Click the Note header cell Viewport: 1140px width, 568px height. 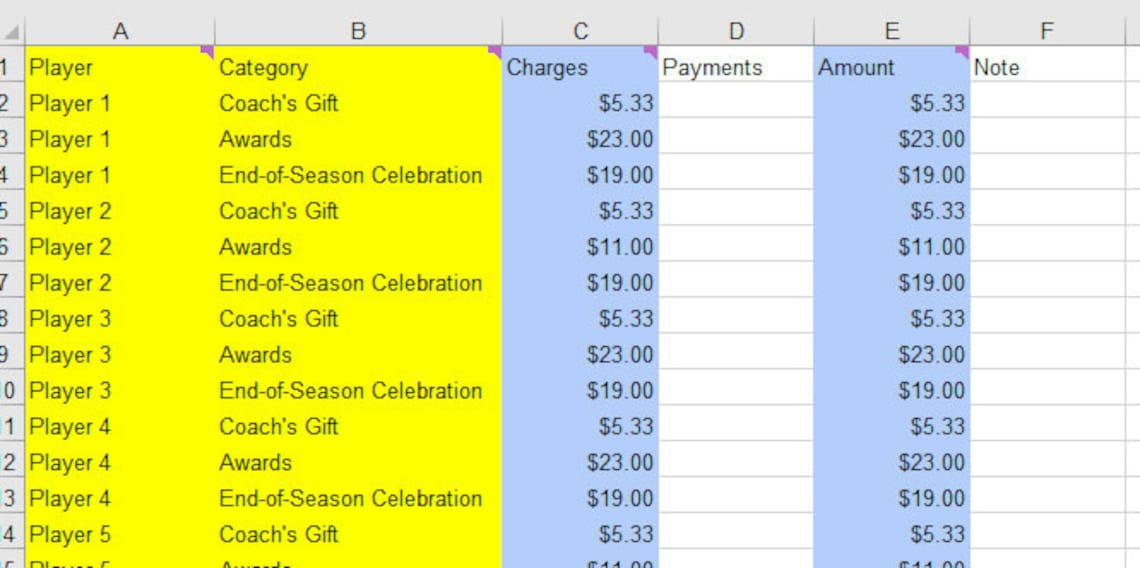point(1048,68)
